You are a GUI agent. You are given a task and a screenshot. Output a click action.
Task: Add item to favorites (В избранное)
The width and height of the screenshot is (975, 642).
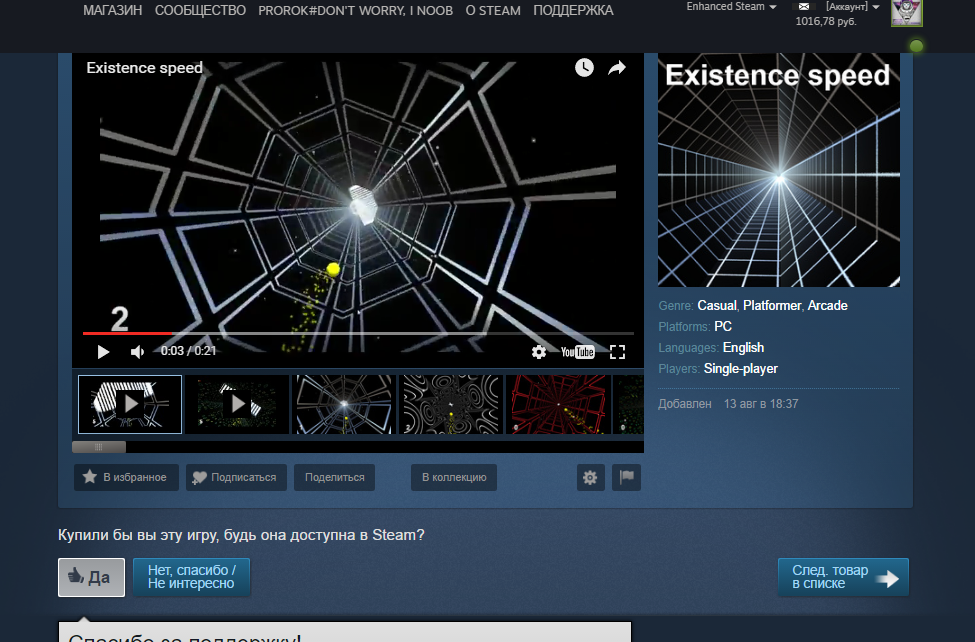pos(126,477)
